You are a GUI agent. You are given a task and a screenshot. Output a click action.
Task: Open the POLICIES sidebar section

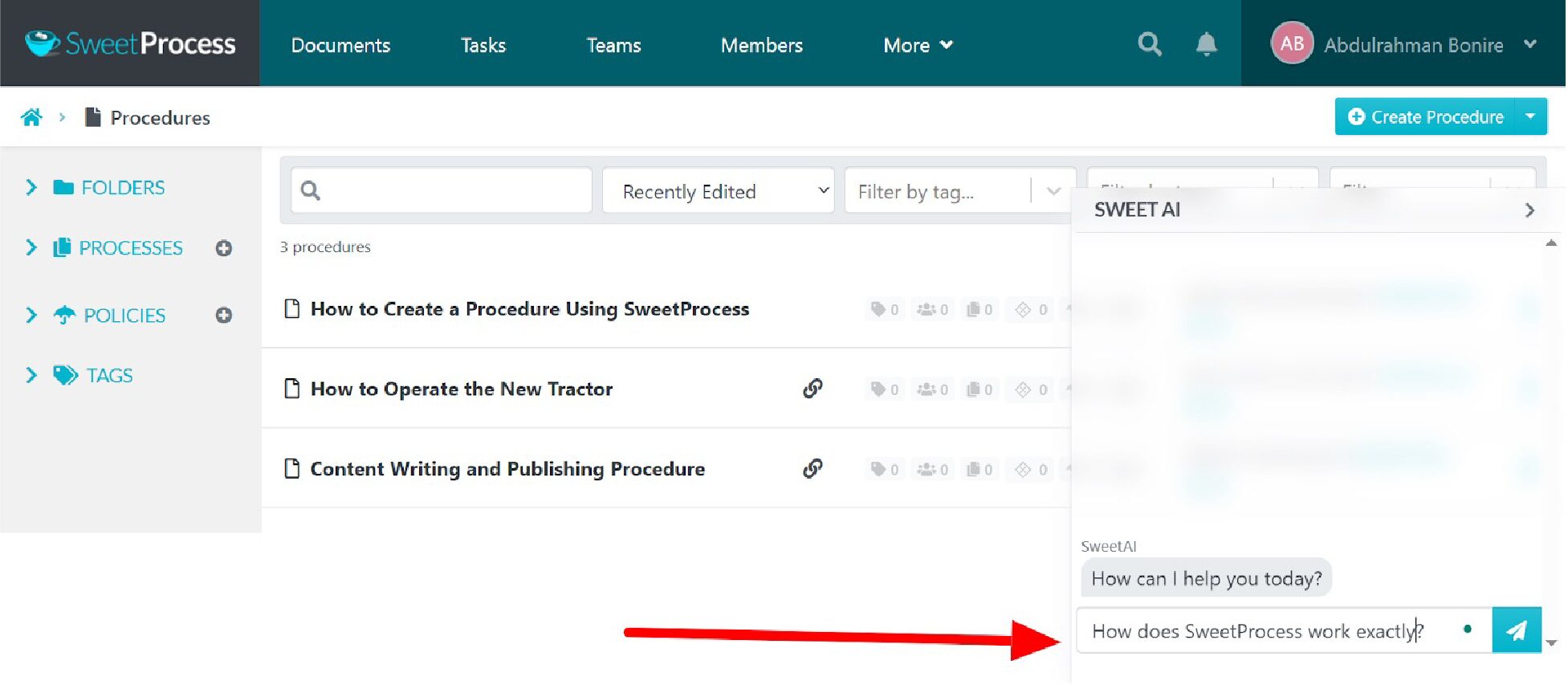[x=124, y=316]
